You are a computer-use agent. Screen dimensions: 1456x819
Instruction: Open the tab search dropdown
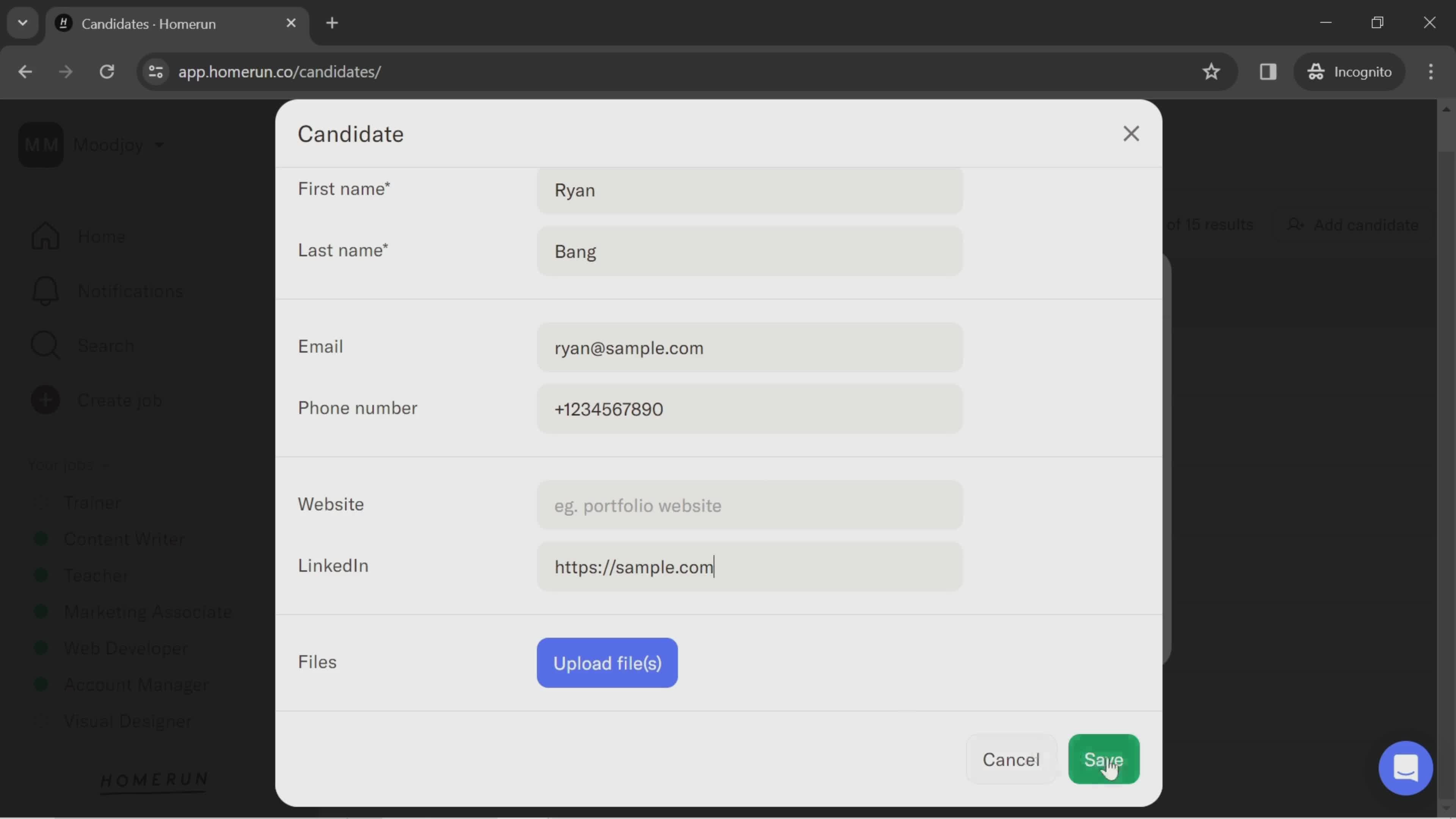(23, 23)
